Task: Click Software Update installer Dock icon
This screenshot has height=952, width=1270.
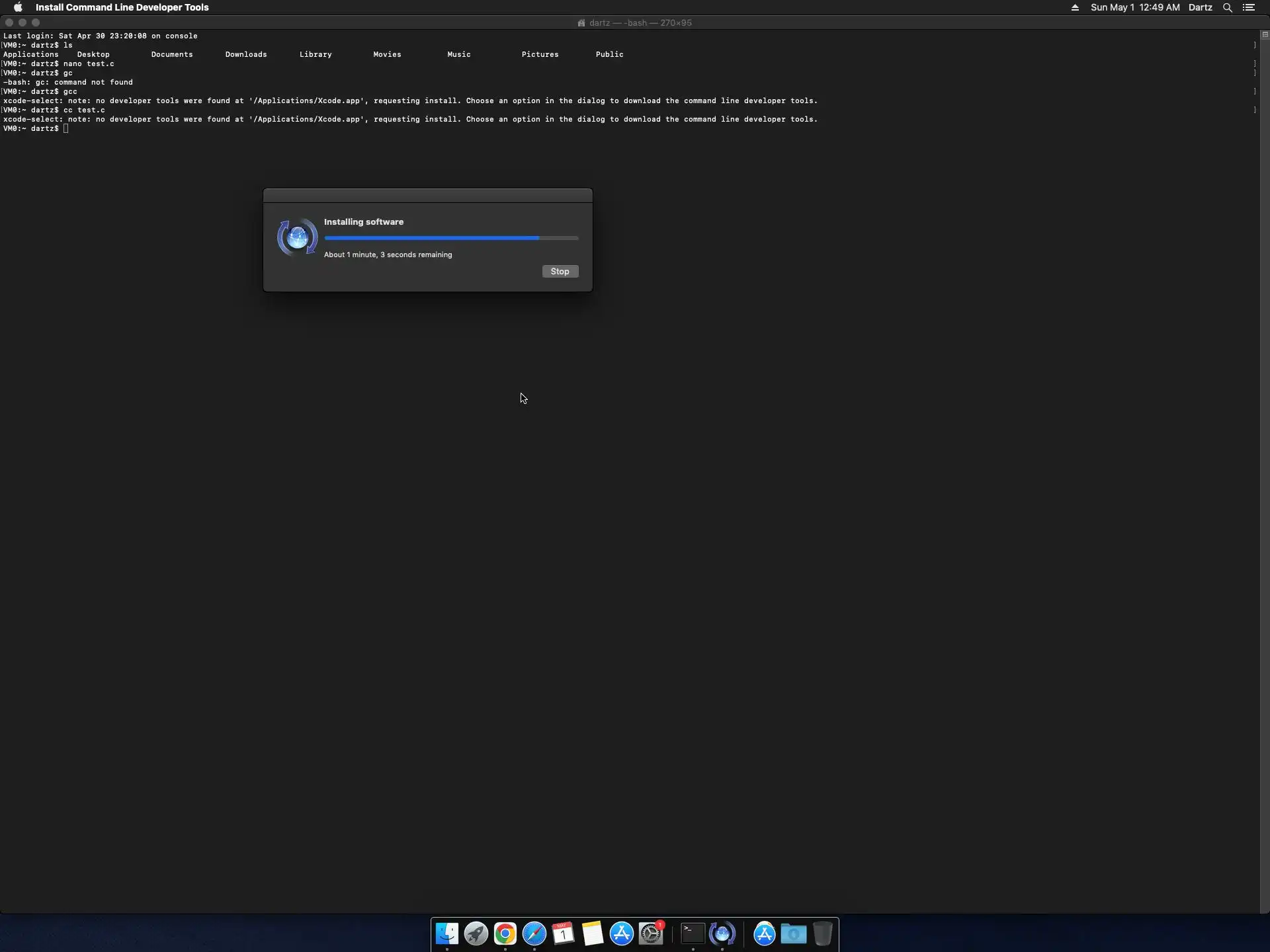Action: (x=722, y=933)
